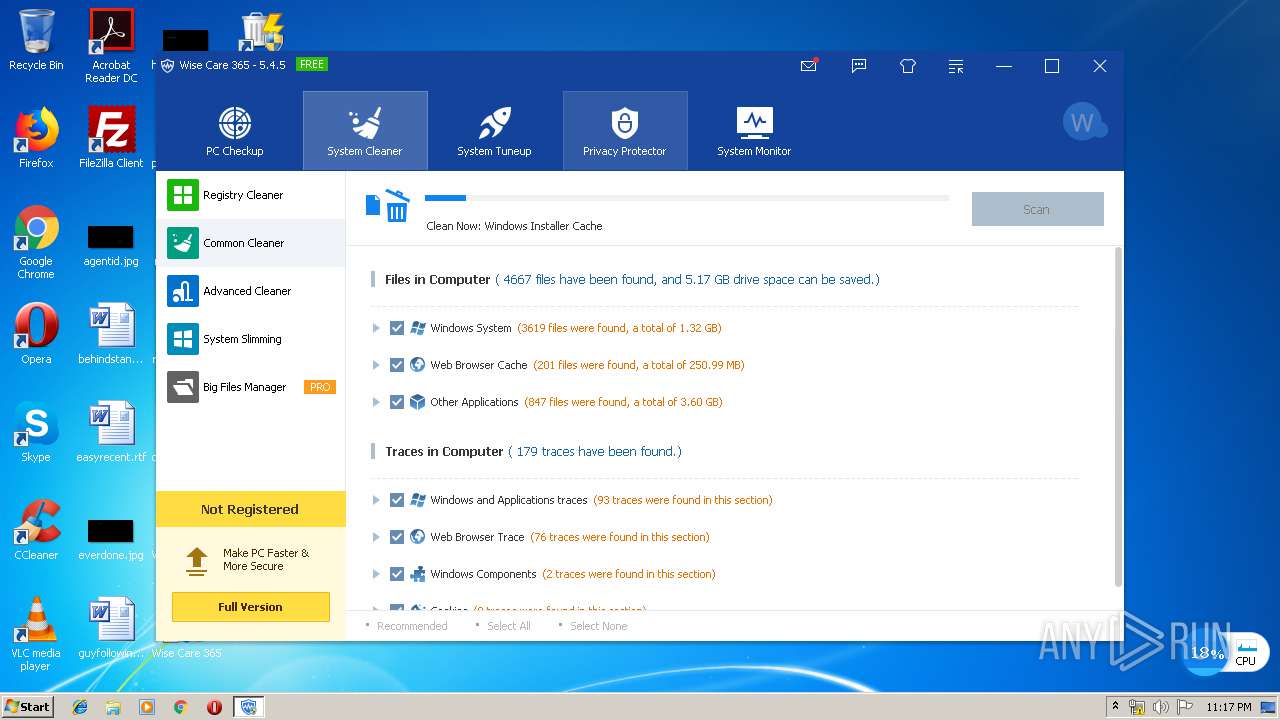Click the W account avatar icon

coord(1084,122)
